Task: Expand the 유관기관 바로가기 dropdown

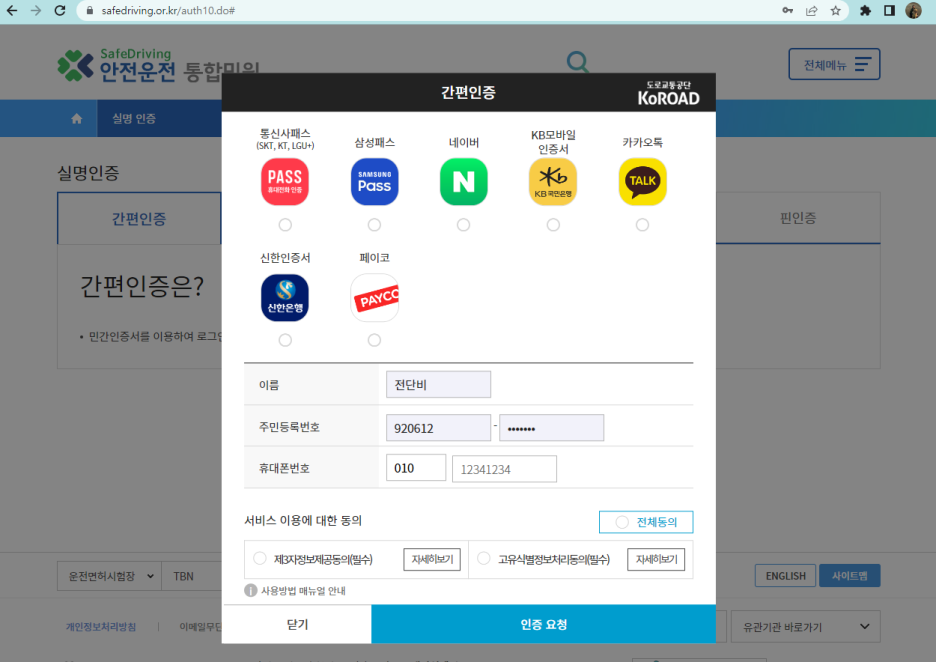Action: (805, 627)
